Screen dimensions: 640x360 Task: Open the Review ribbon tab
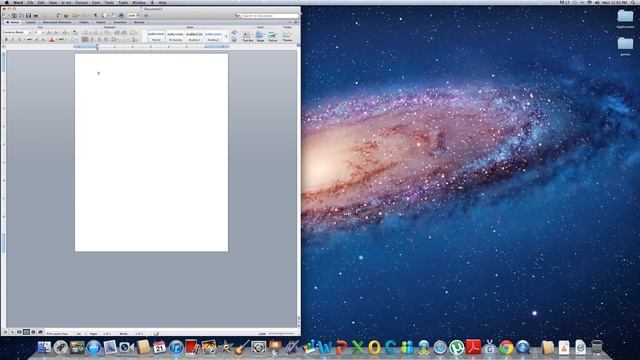pos(139,22)
